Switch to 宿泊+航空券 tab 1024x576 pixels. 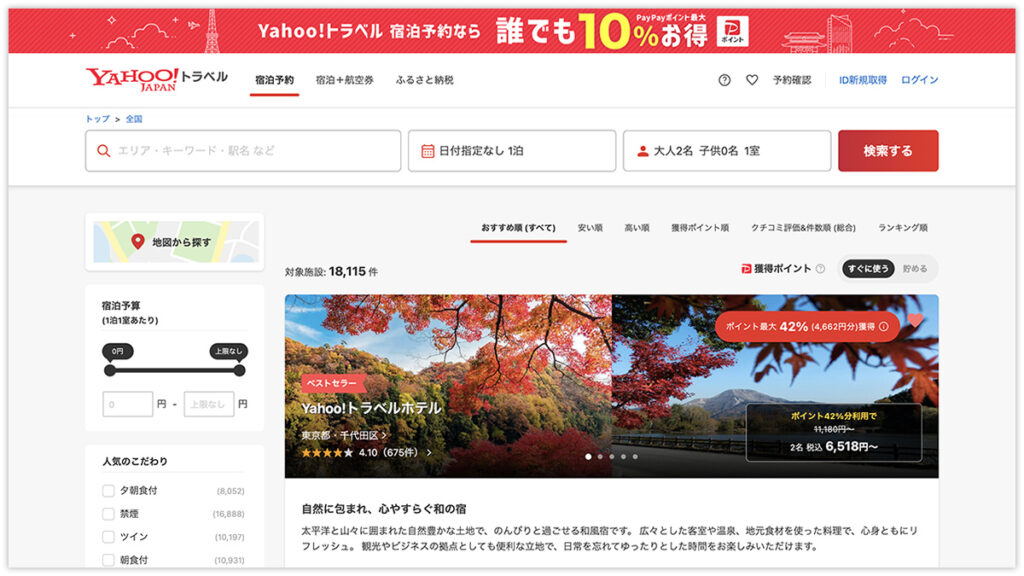(x=344, y=80)
